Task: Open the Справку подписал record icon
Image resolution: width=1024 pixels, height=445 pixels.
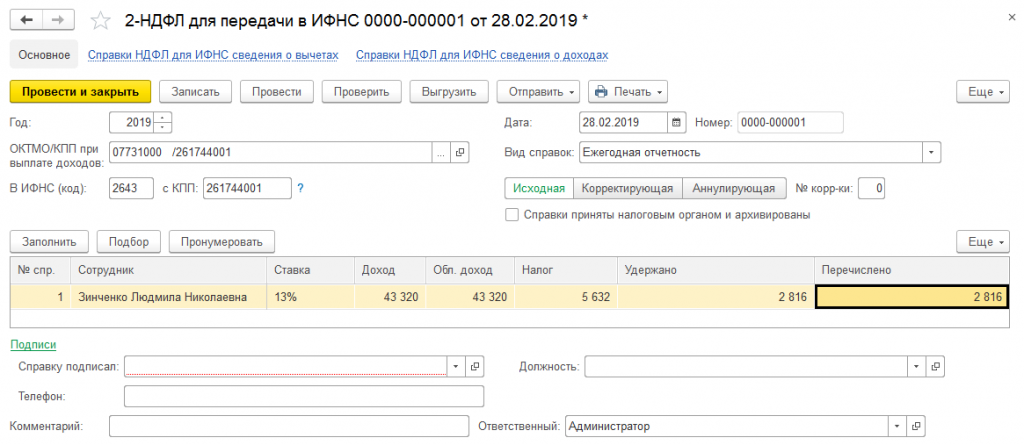Action: [475, 367]
